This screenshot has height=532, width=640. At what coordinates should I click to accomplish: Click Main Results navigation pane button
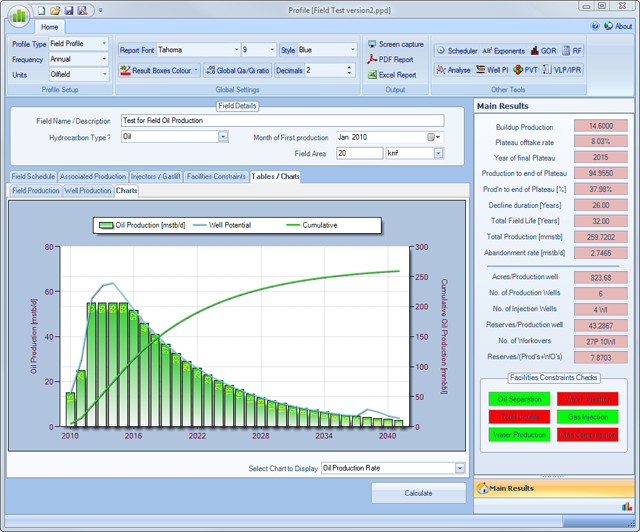[554, 488]
